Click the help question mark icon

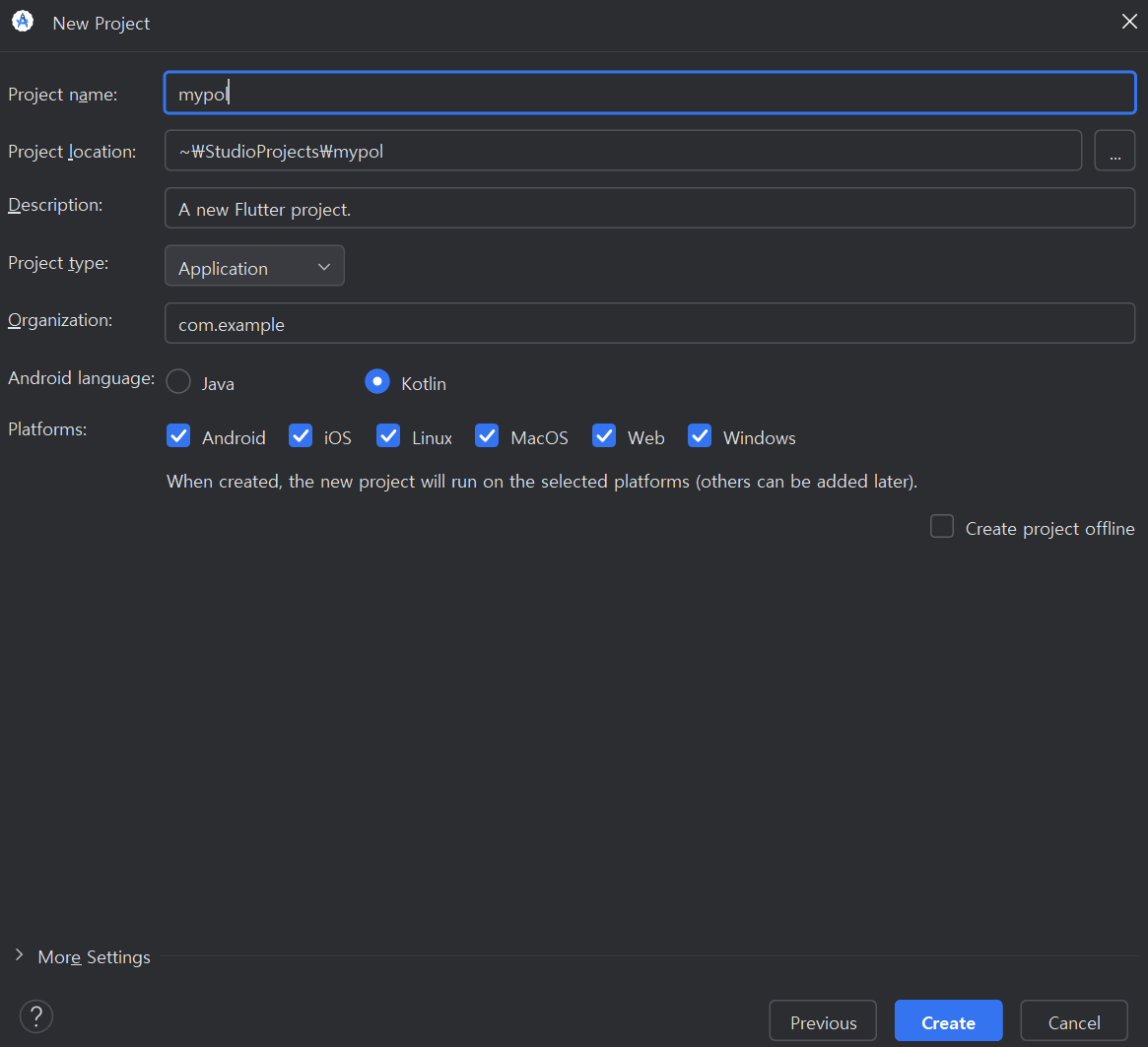[36, 1015]
